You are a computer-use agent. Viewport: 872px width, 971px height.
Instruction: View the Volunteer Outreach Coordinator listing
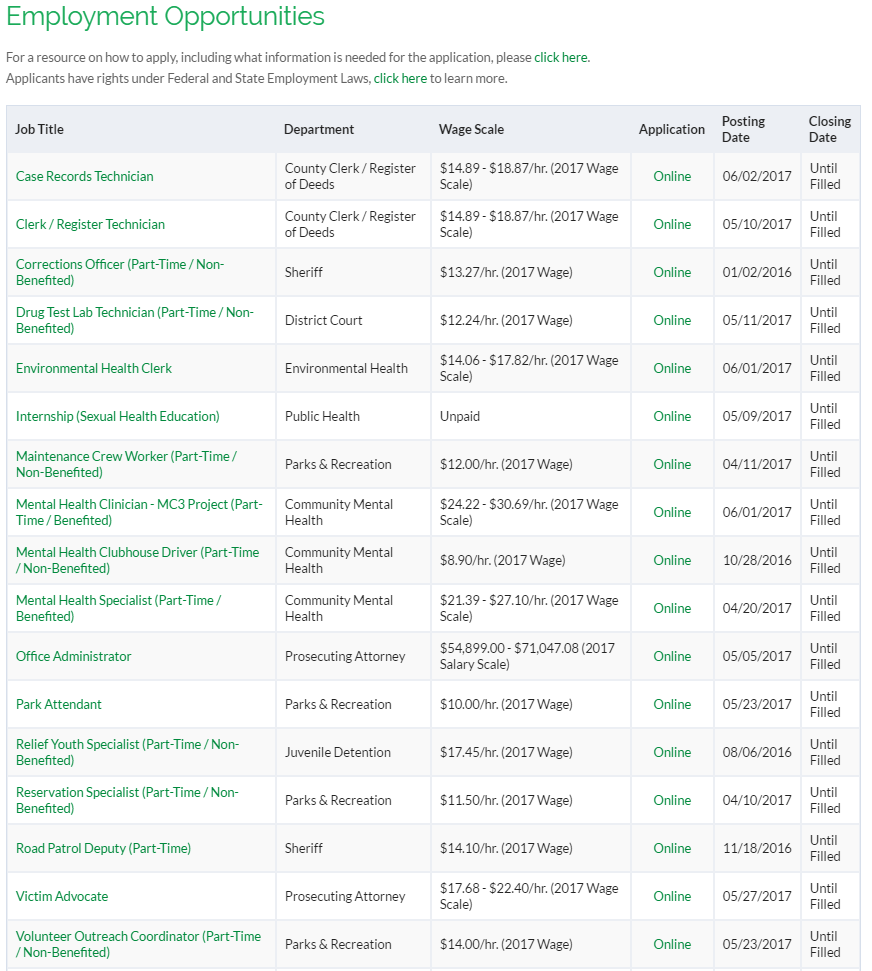point(137,936)
